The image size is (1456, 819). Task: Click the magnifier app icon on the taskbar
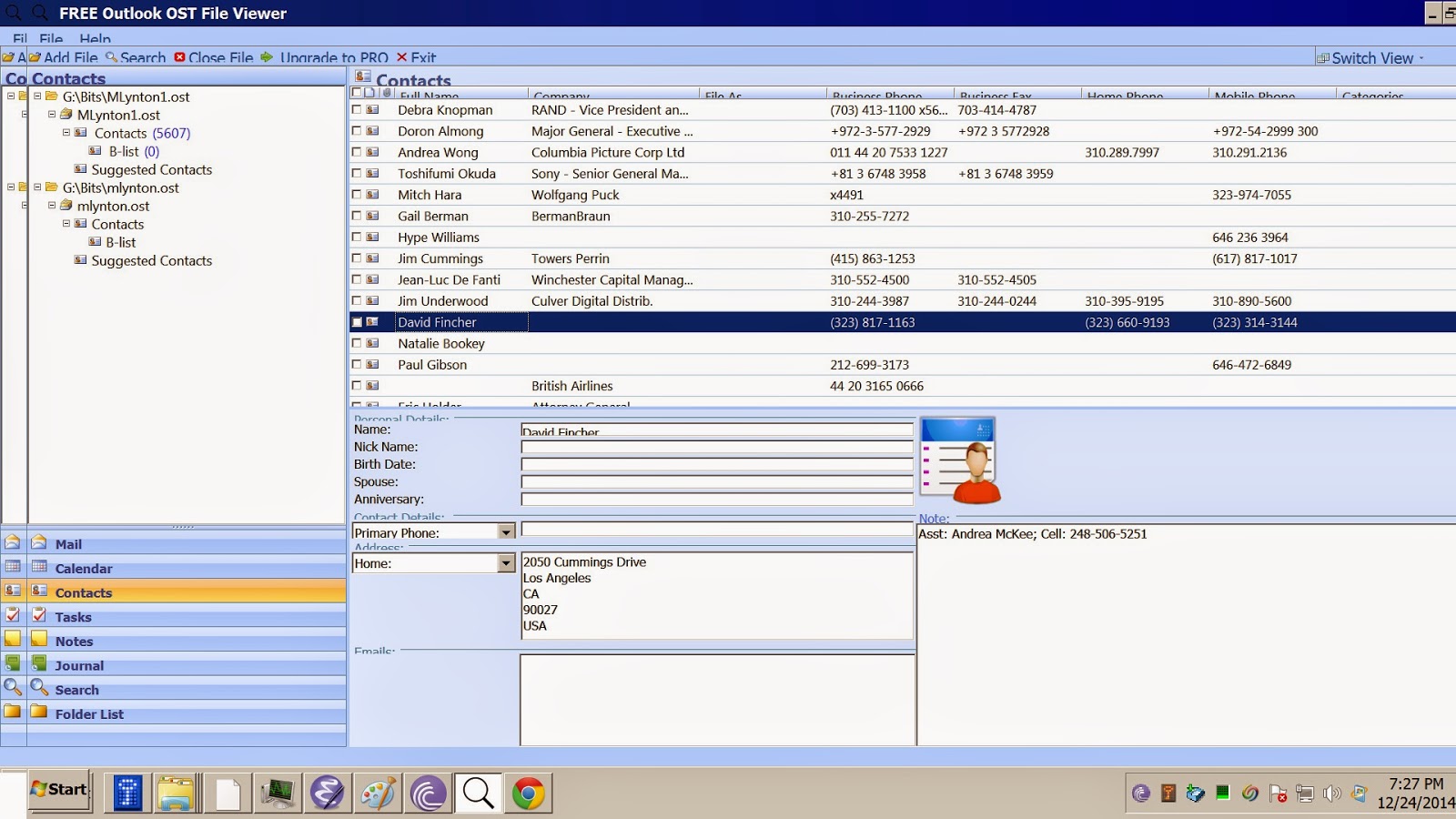point(478,794)
